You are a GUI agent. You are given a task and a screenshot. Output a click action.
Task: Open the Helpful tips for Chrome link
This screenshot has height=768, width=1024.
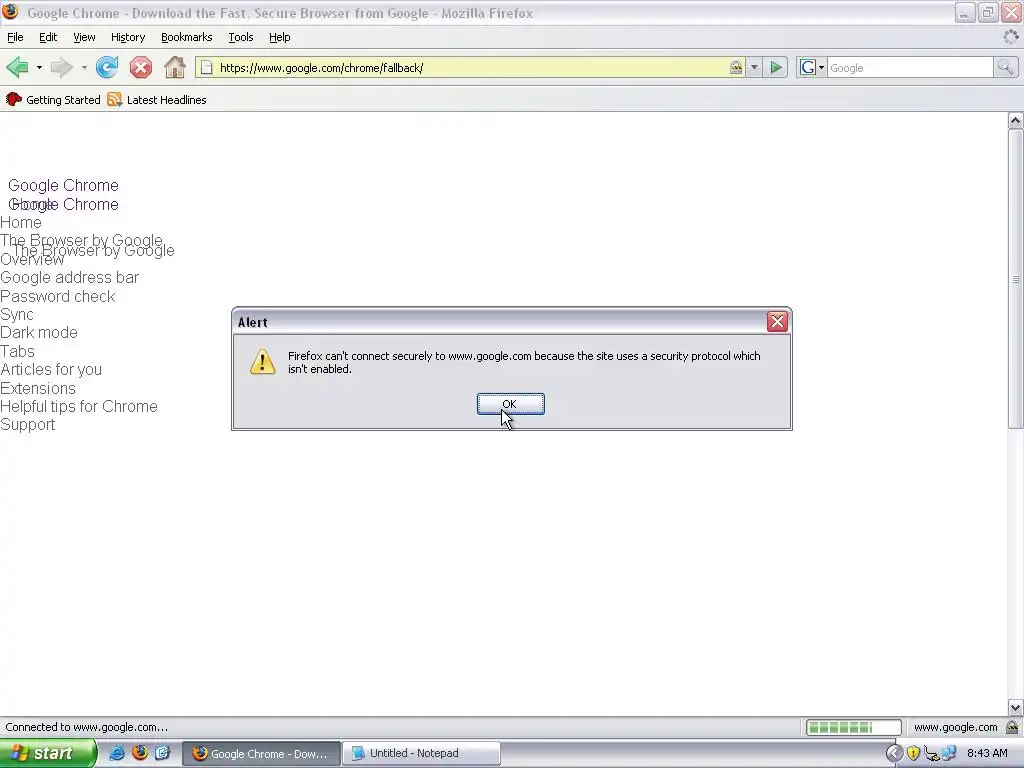(x=79, y=406)
